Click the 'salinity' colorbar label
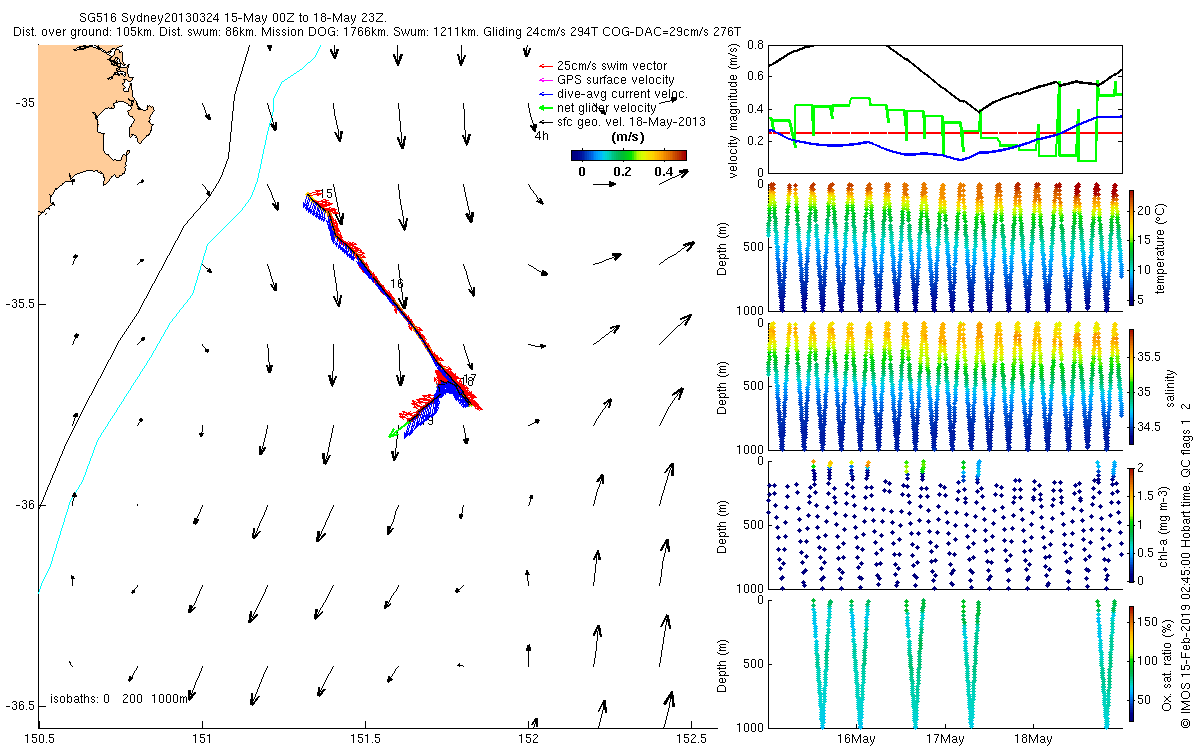Viewport: 1200px width, 750px height. [x=1170, y=386]
